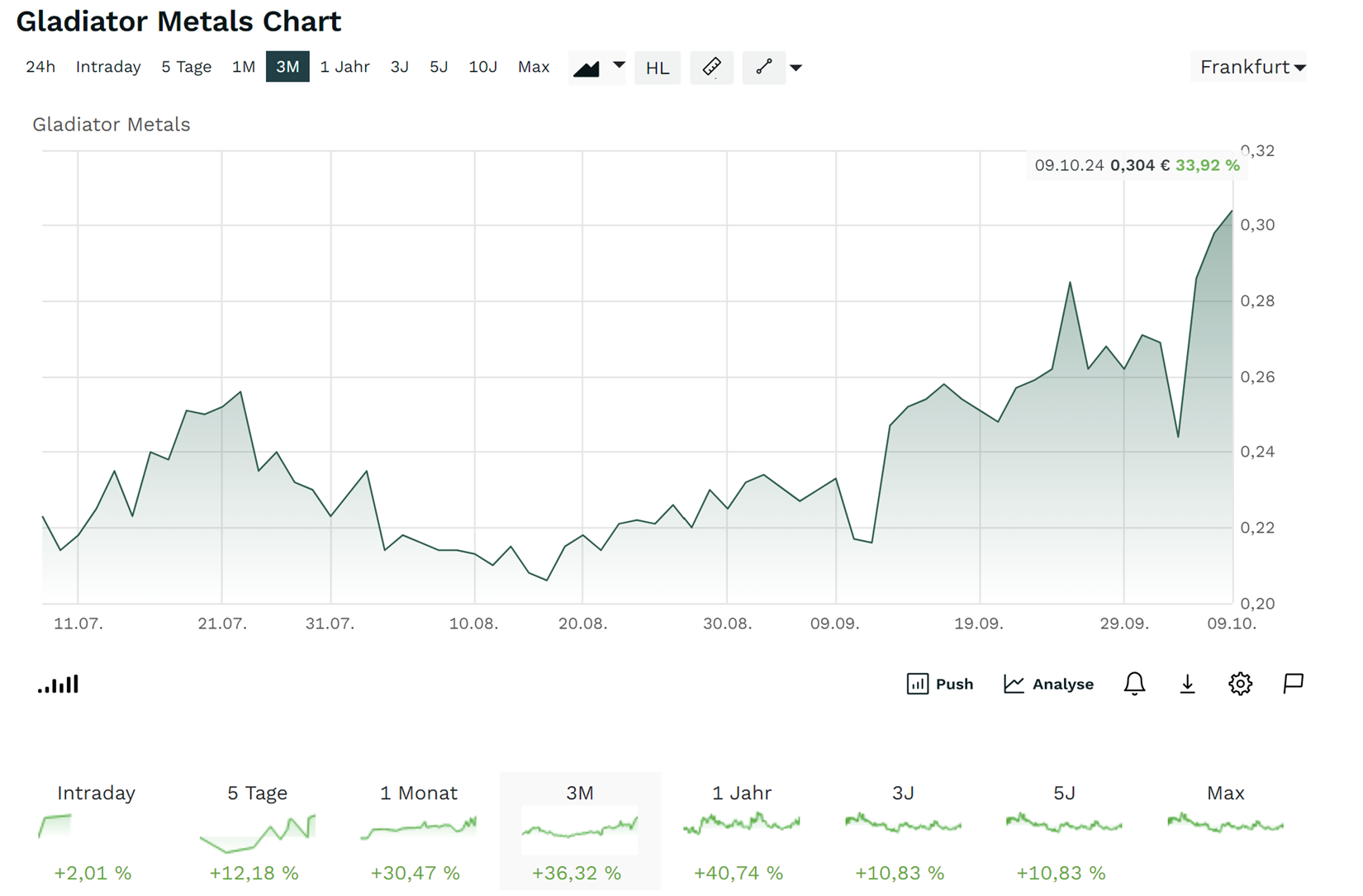Switch chart to 5J range tab
The width and height of the screenshot is (1363, 896).
coord(439,67)
